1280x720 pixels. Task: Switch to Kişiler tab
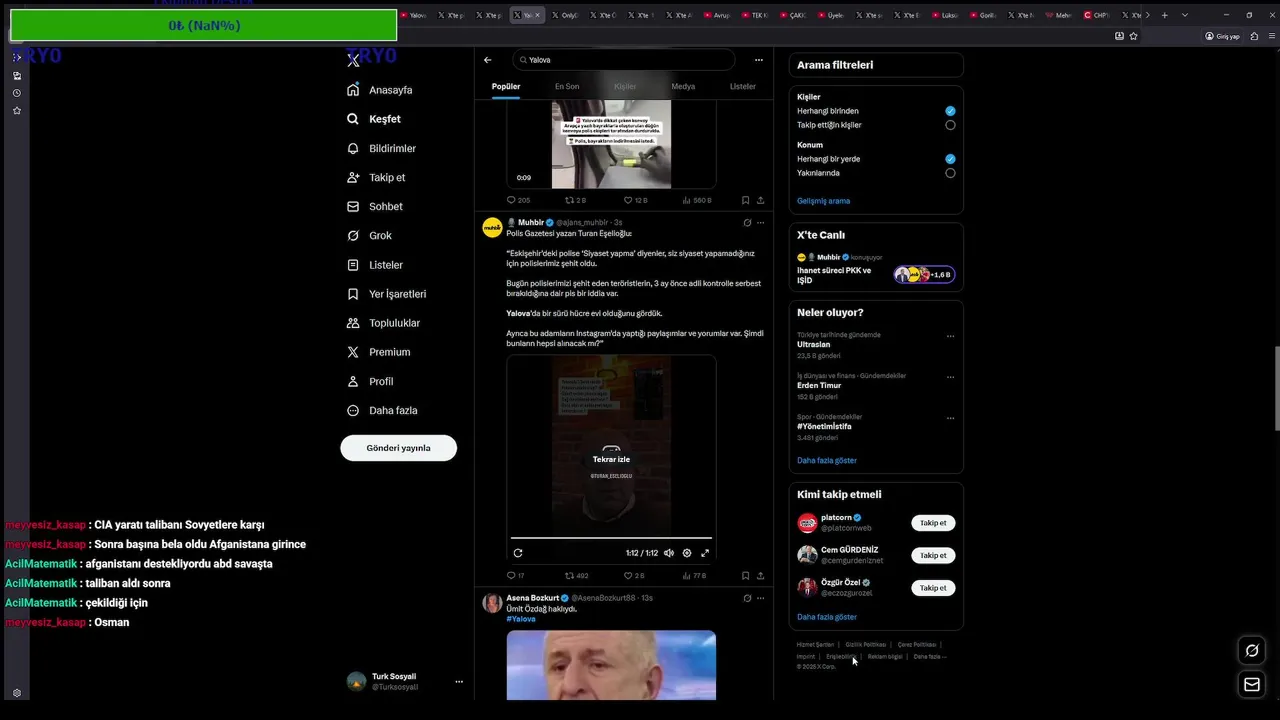[625, 87]
